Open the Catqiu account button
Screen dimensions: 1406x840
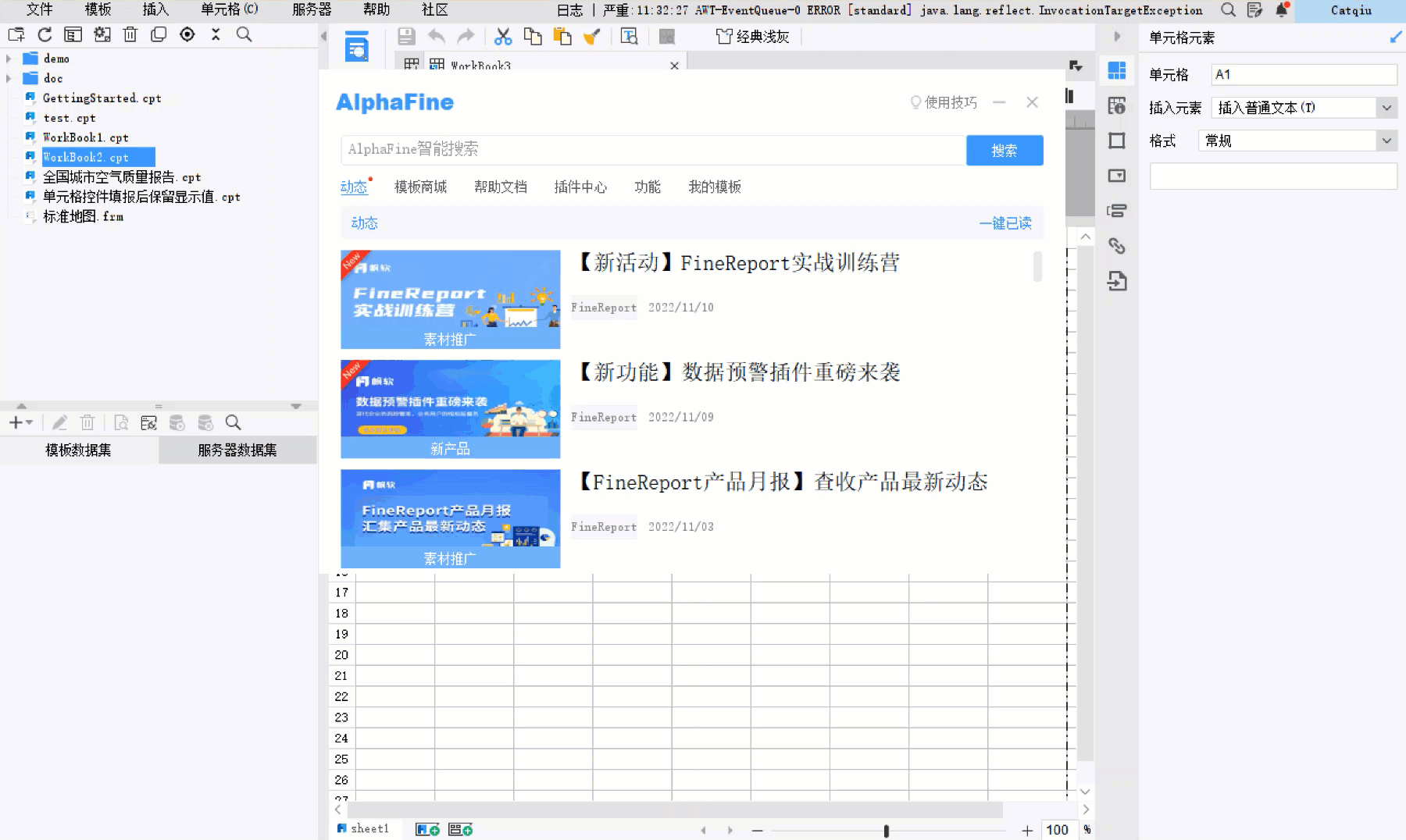click(x=1351, y=10)
